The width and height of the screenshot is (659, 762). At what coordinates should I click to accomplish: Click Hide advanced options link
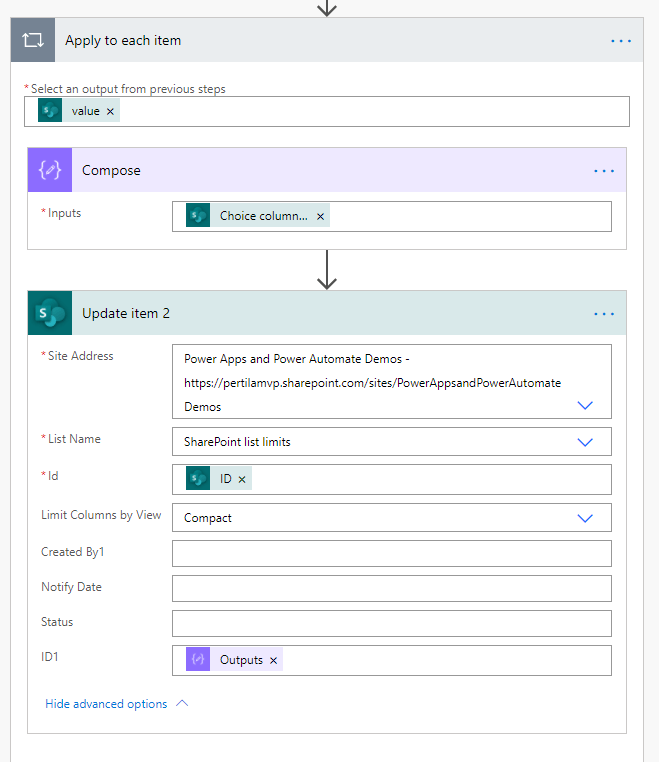pyautogui.click(x=106, y=704)
